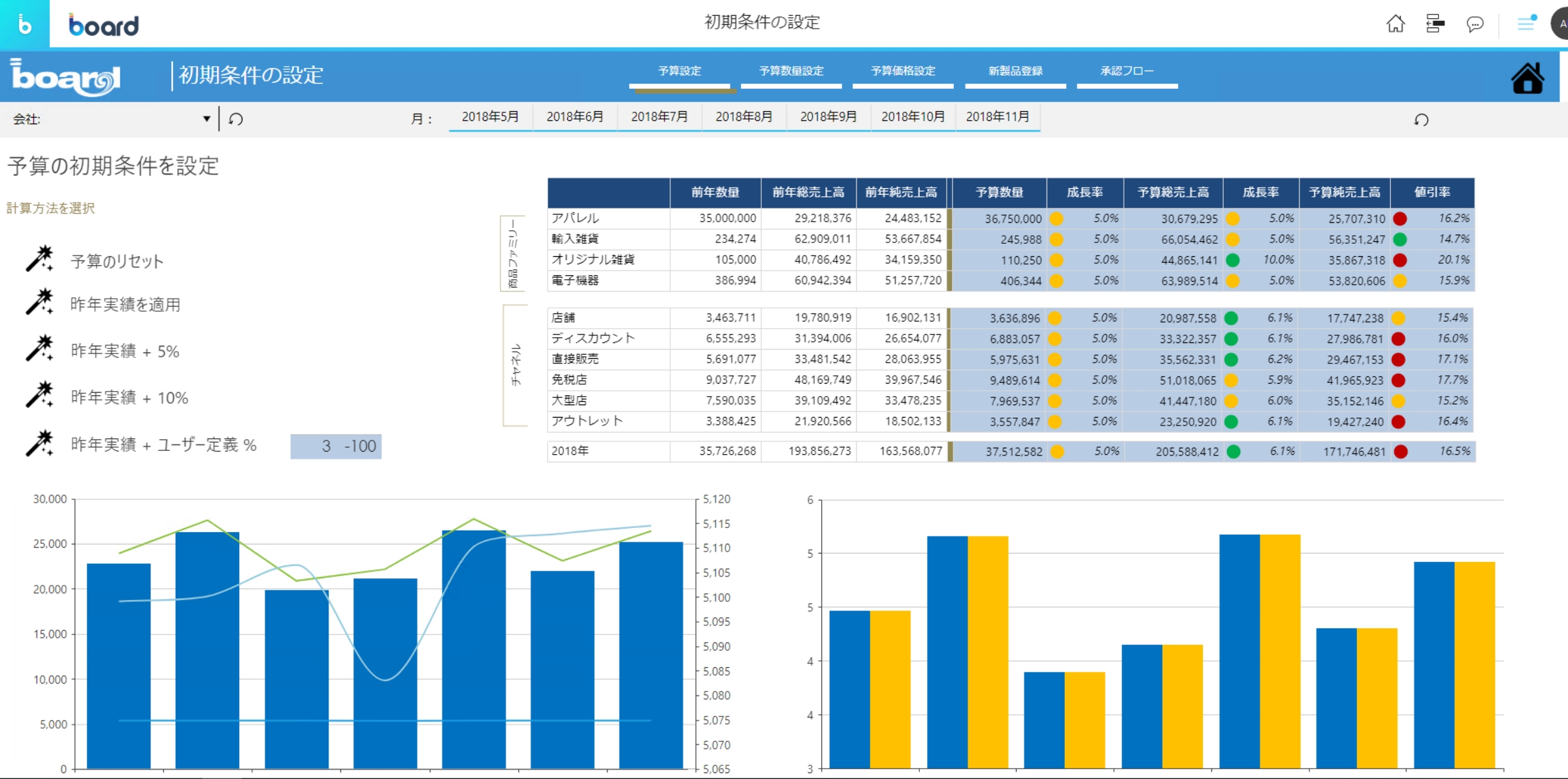Click the home icon in top bar
The height and width of the screenshot is (779, 1568).
[1396, 24]
